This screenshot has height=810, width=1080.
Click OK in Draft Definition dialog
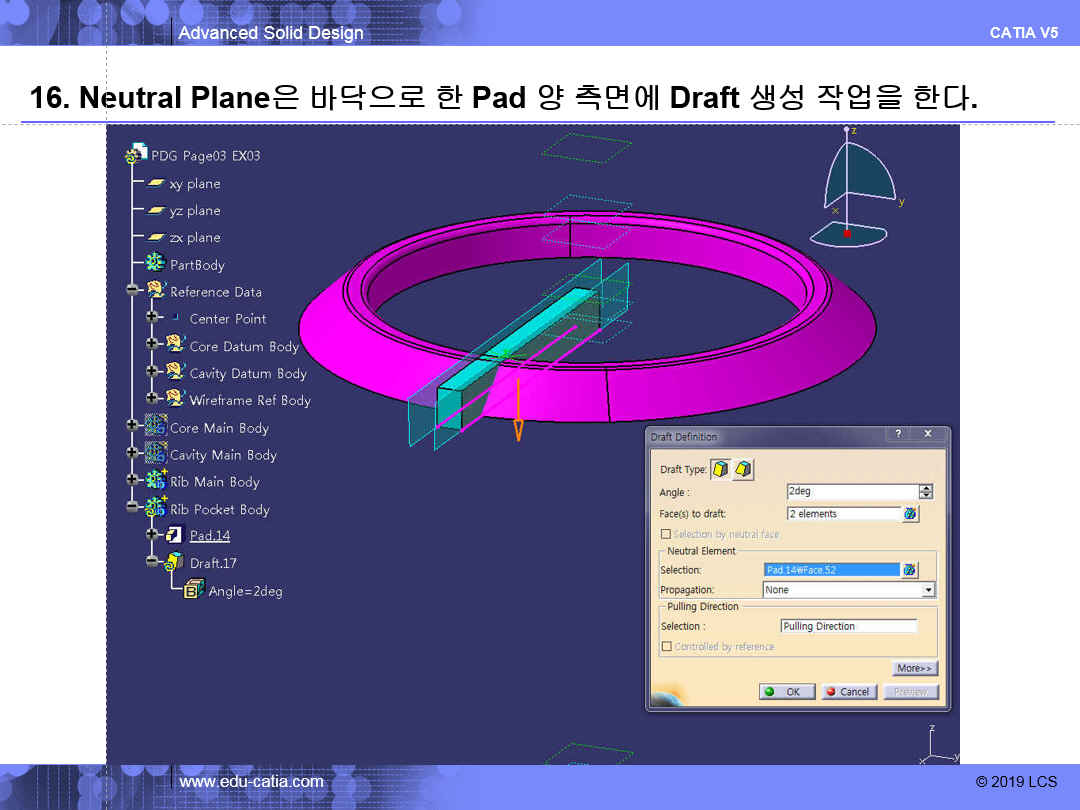tap(786, 692)
